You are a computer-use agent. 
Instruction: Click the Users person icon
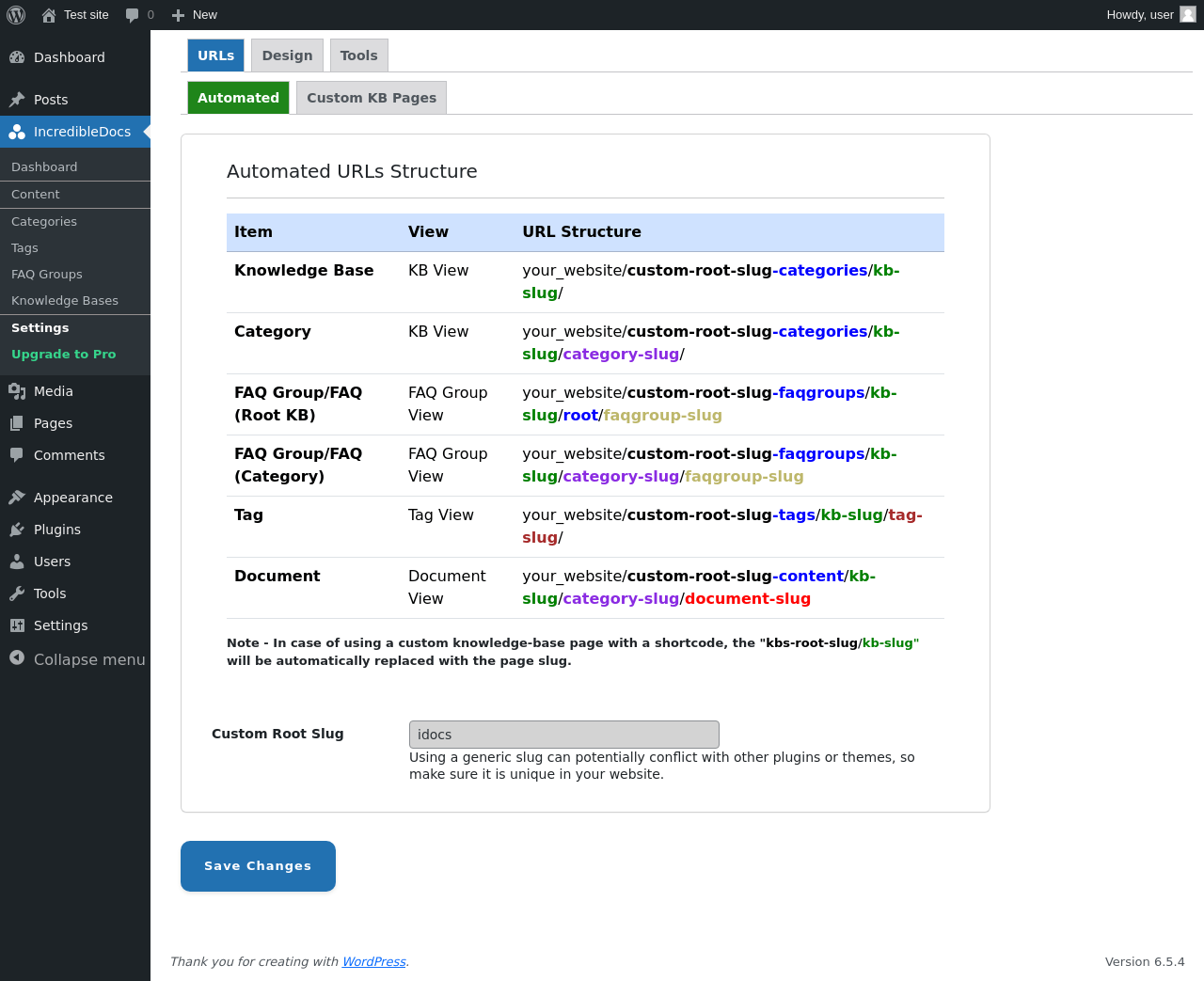[17, 562]
